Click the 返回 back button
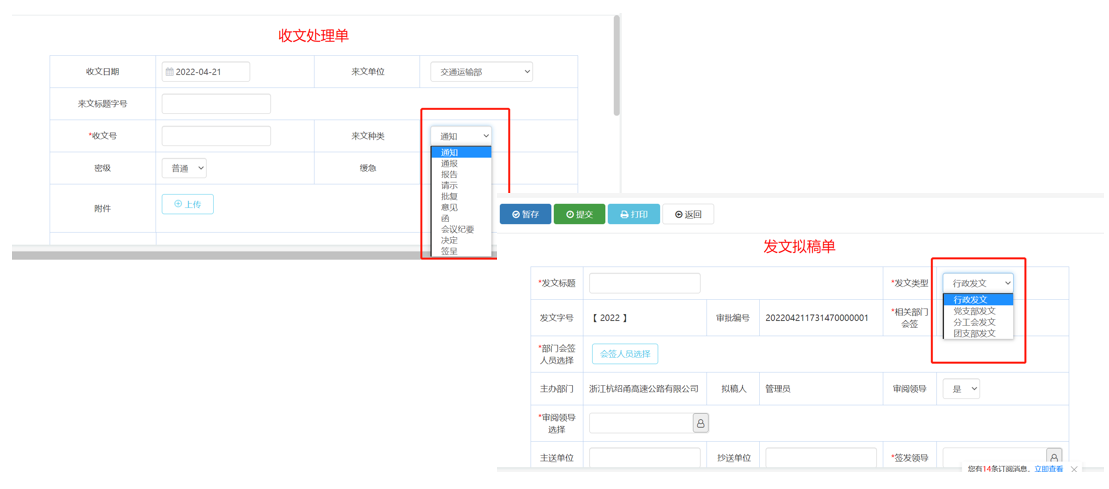The width and height of the screenshot is (1109, 489). (688, 214)
